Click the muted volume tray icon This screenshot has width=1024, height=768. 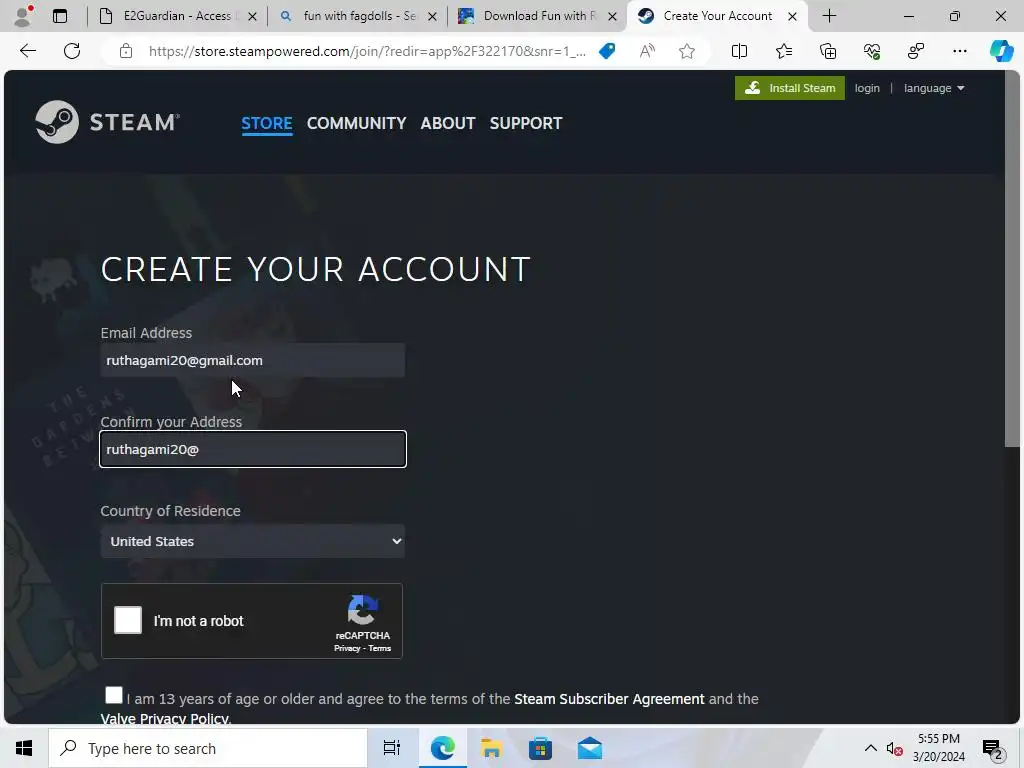coord(894,748)
